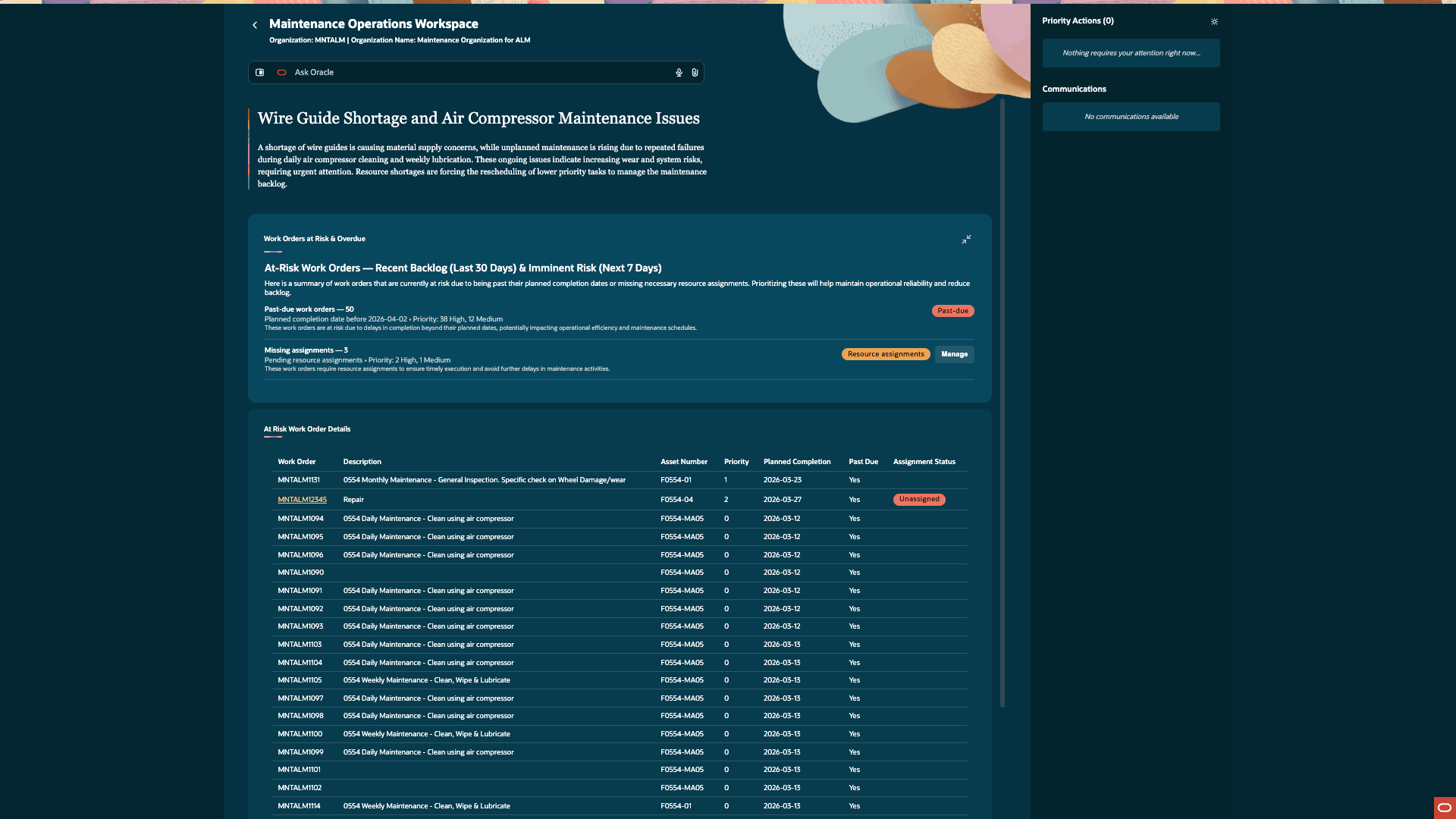Click the No communications available card

point(1131,116)
